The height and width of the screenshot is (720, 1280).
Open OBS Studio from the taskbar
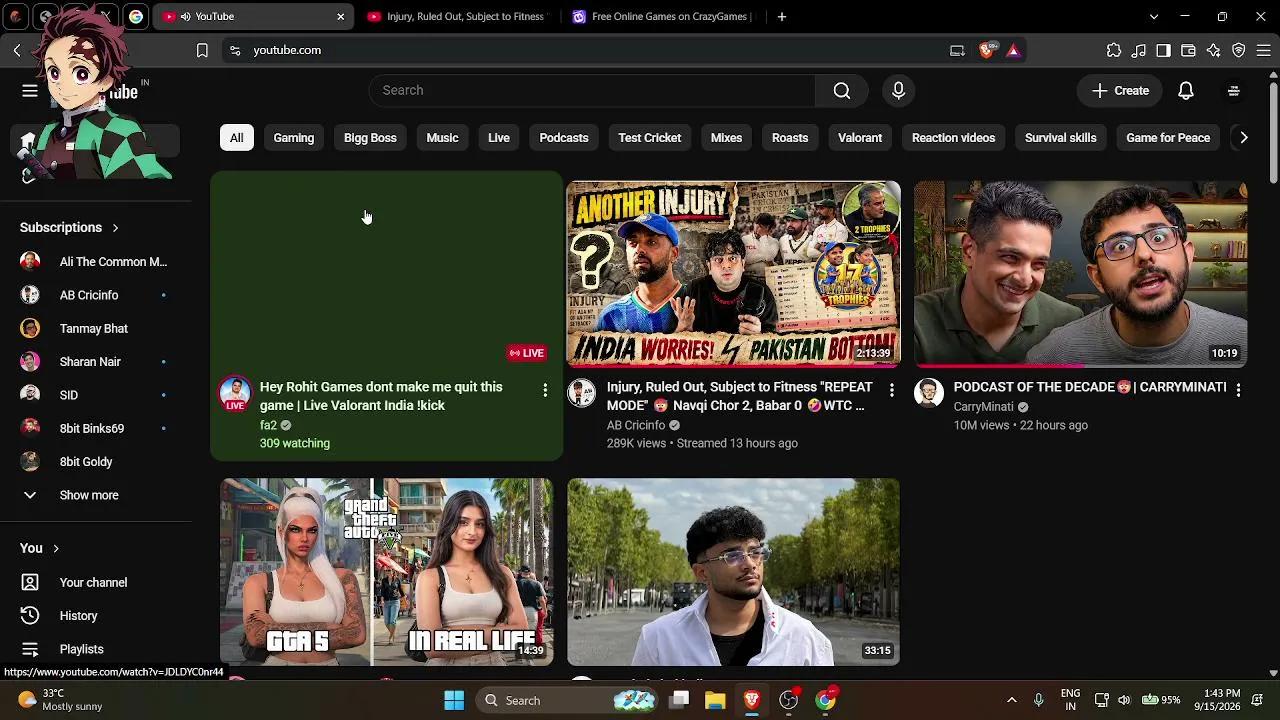[789, 700]
